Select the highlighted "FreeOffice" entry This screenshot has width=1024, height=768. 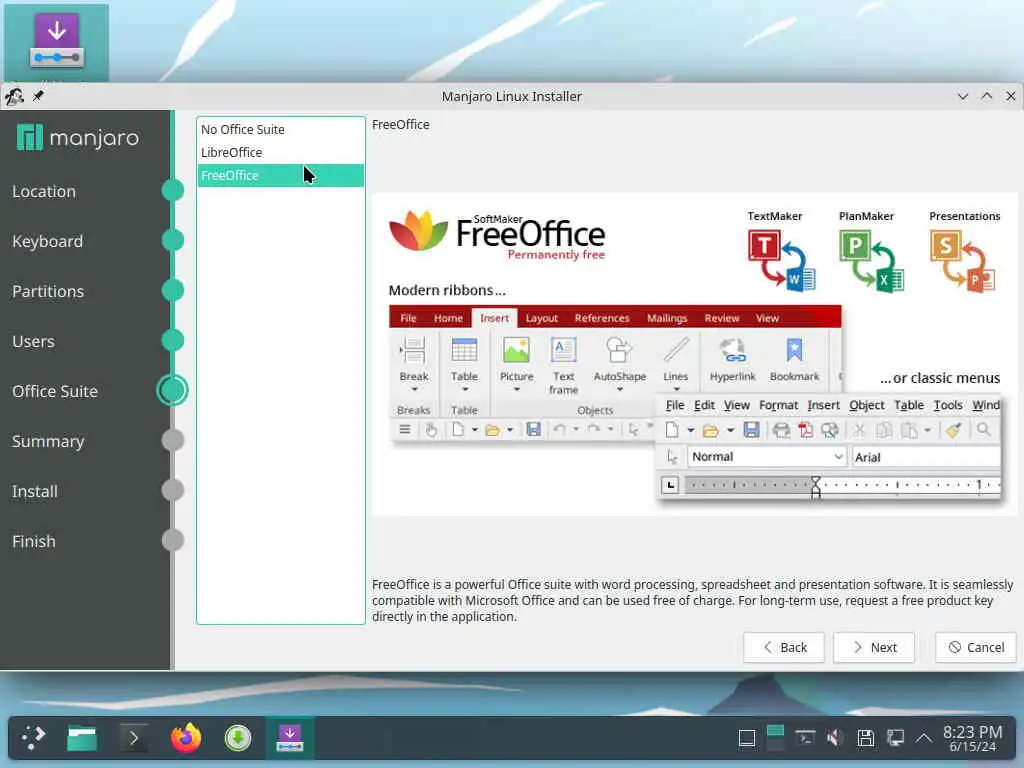click(x=281, y=175)
